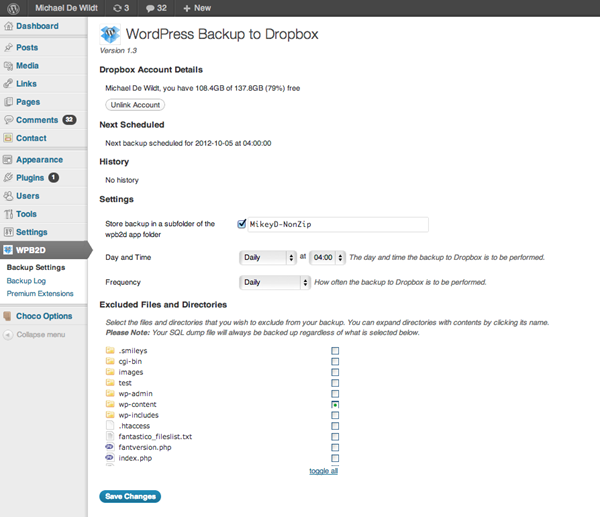
Task: Click the Appearance icon in sidebar
Action: [x=8, y=160]
